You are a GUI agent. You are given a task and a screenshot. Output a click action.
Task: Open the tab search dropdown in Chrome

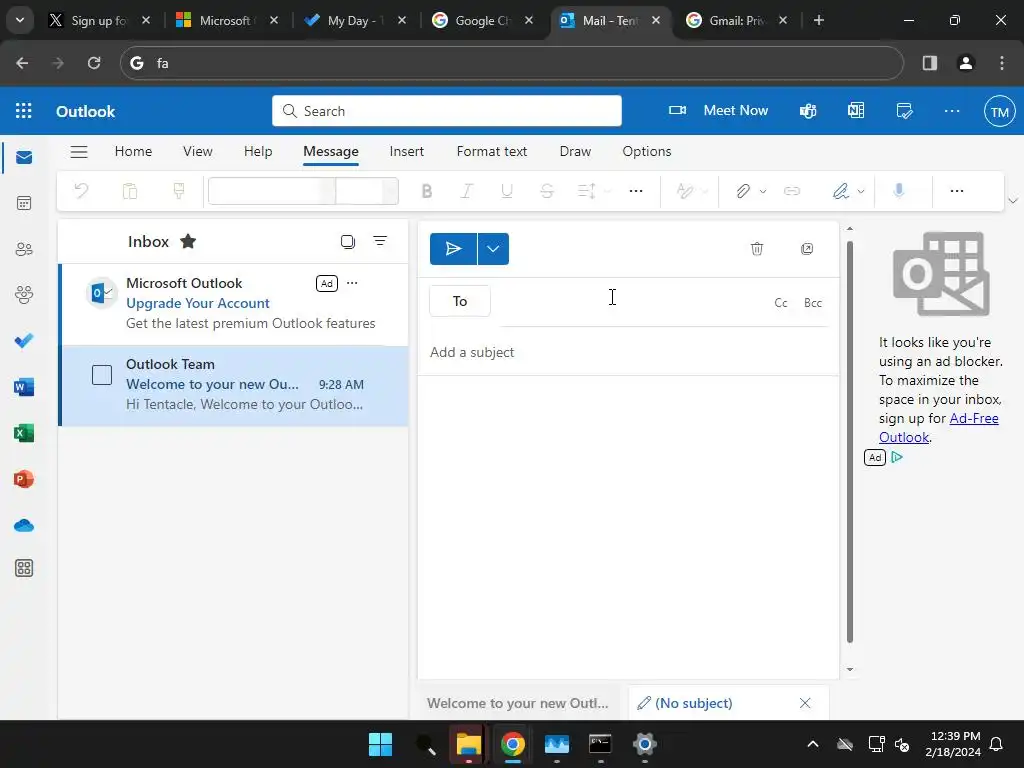tap(20, 20)
